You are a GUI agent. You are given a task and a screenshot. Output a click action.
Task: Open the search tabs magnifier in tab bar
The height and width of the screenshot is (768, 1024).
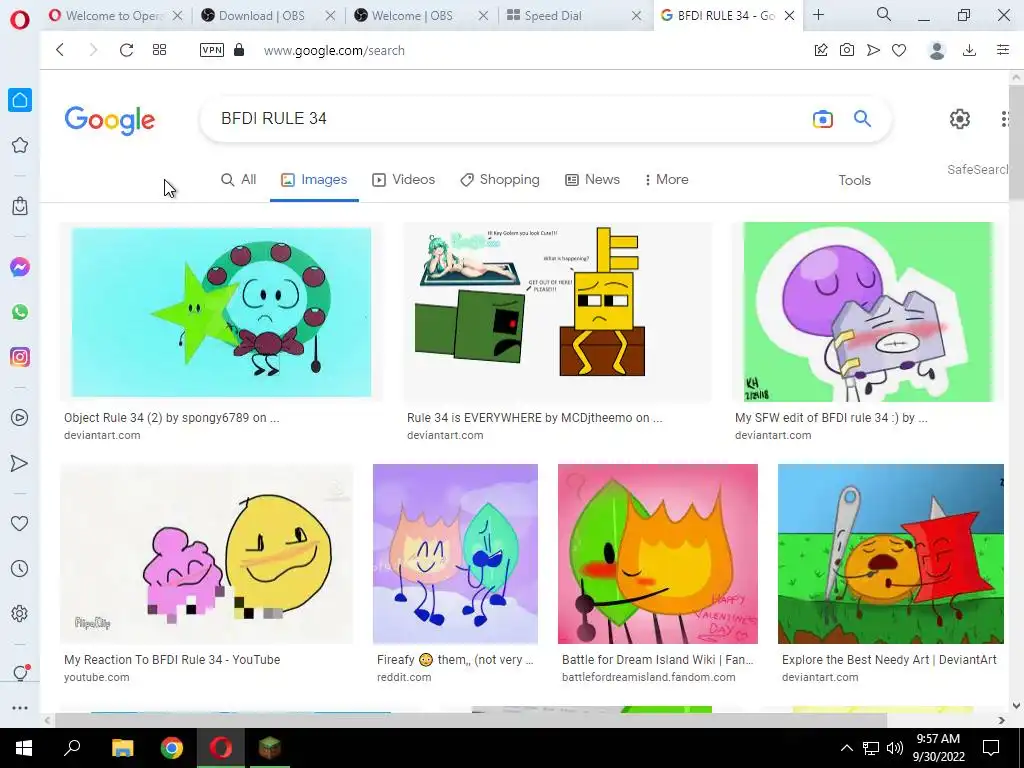[x=884, y=14]
